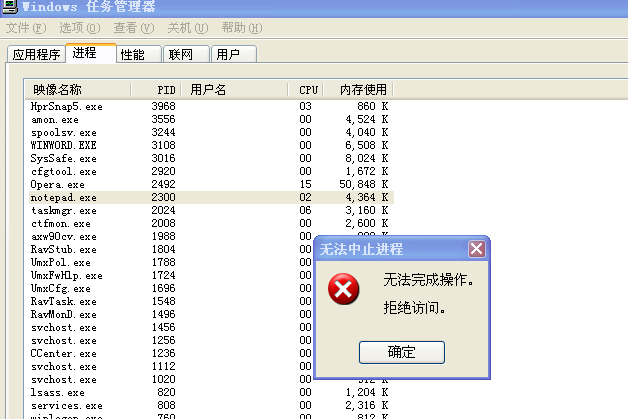Sort by the 用户名 column header
The height and width of the screenshot is (419, 628).
(235, 89)
